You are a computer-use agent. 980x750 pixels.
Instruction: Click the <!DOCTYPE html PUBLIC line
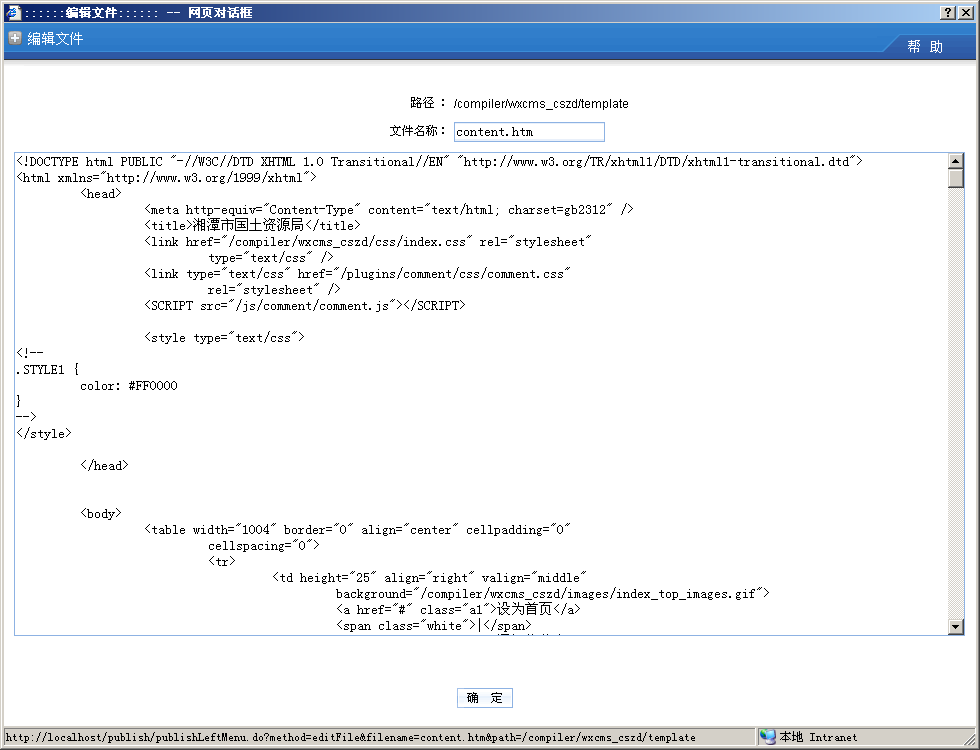coord(439,162)
